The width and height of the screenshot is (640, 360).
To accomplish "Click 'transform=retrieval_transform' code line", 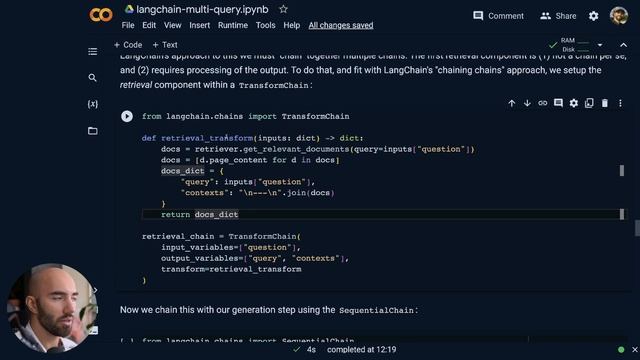I will (x=231, y=269).
